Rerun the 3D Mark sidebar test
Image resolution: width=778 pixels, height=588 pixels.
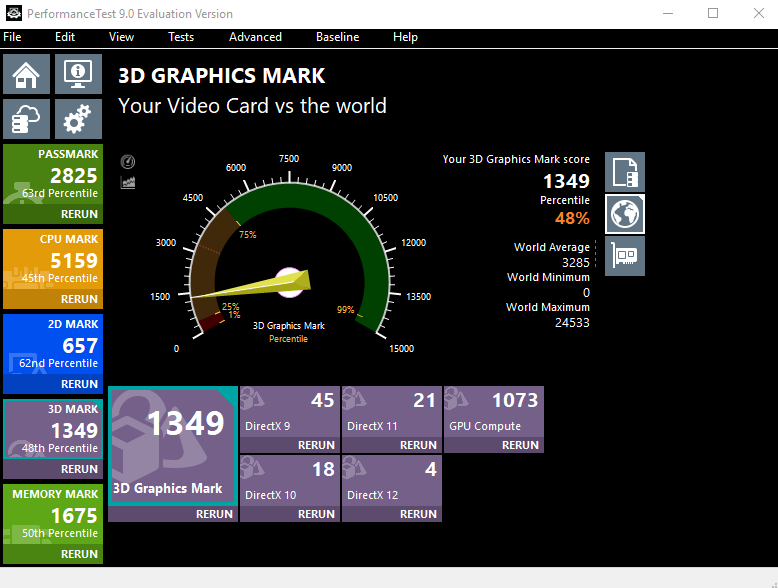pyautogui.click(x=79, y=469)
